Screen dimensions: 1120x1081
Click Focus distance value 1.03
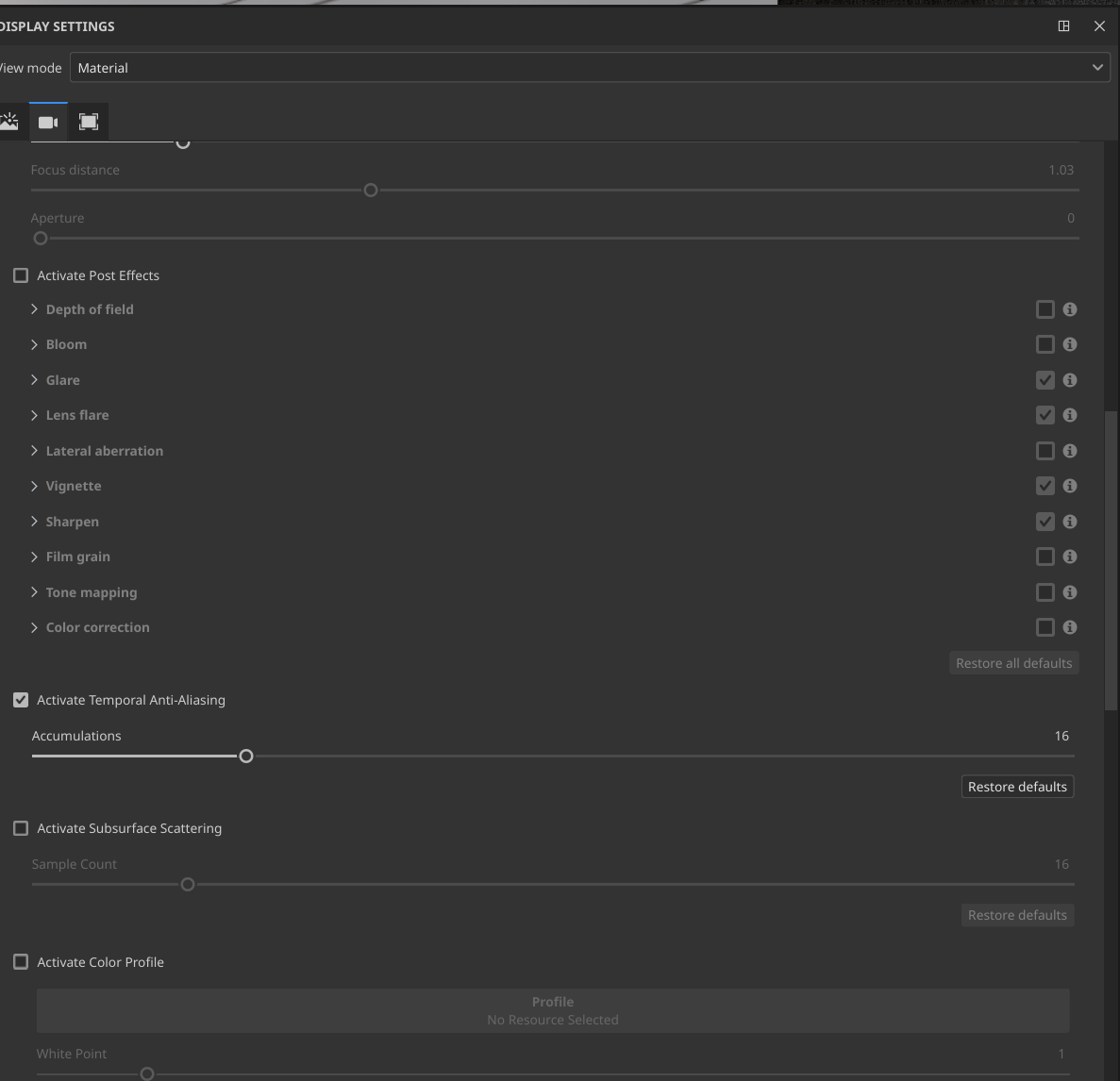click(x=1061, y=170)
